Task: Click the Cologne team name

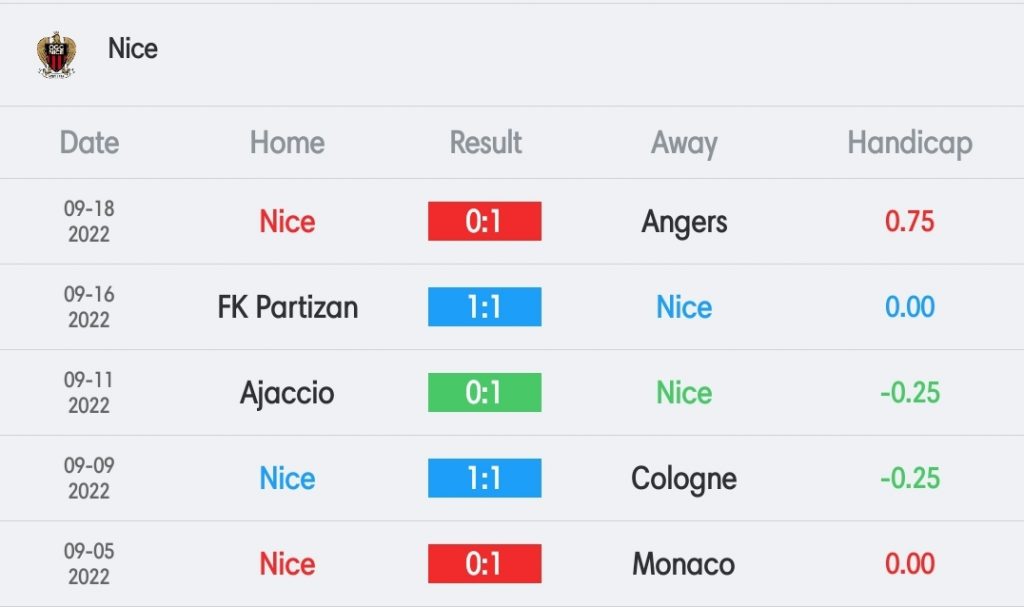Action: pos(684,479)
